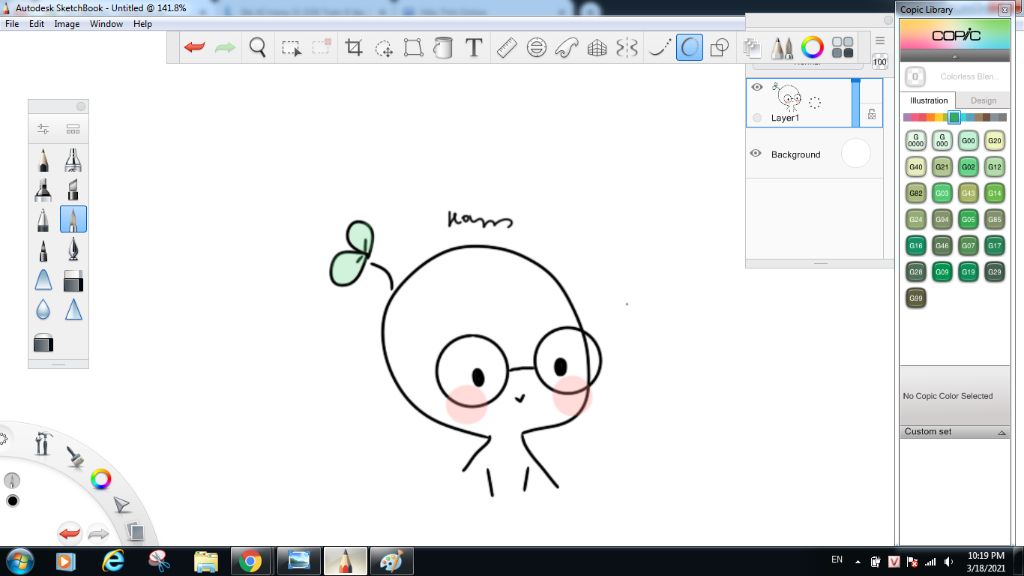Select the Steady Stroke tool
Screen dimensions: 1024x576
659,48
